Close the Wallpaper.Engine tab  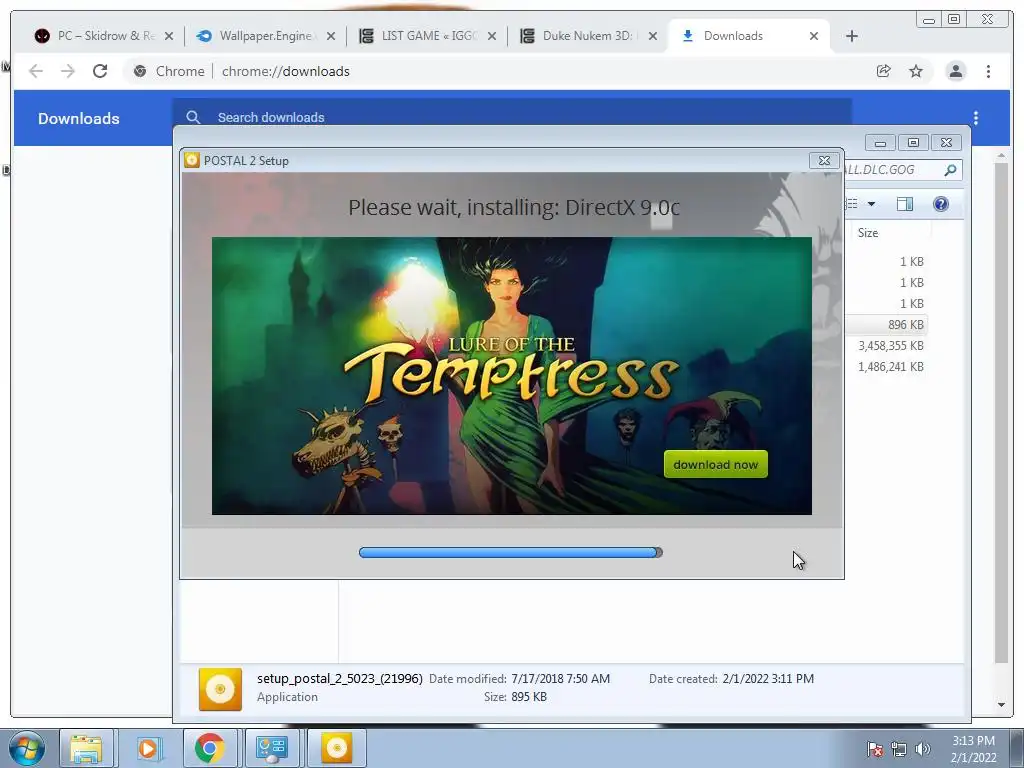pos(331,36)
